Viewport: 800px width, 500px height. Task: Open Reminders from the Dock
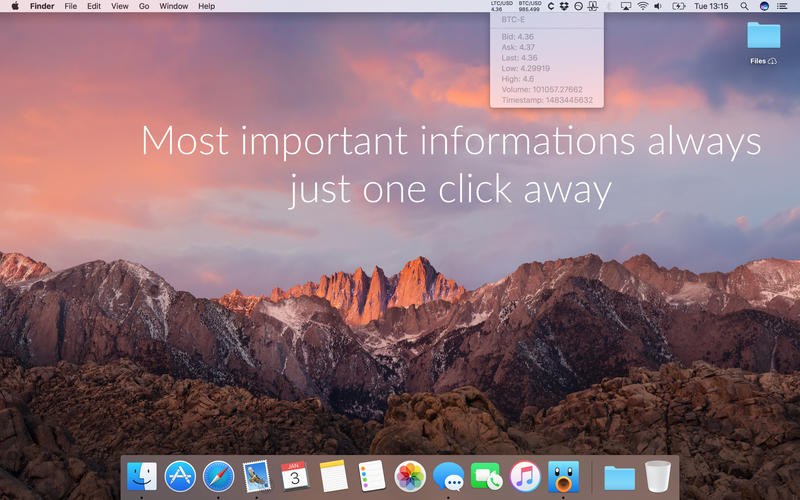tap(371, 476)
